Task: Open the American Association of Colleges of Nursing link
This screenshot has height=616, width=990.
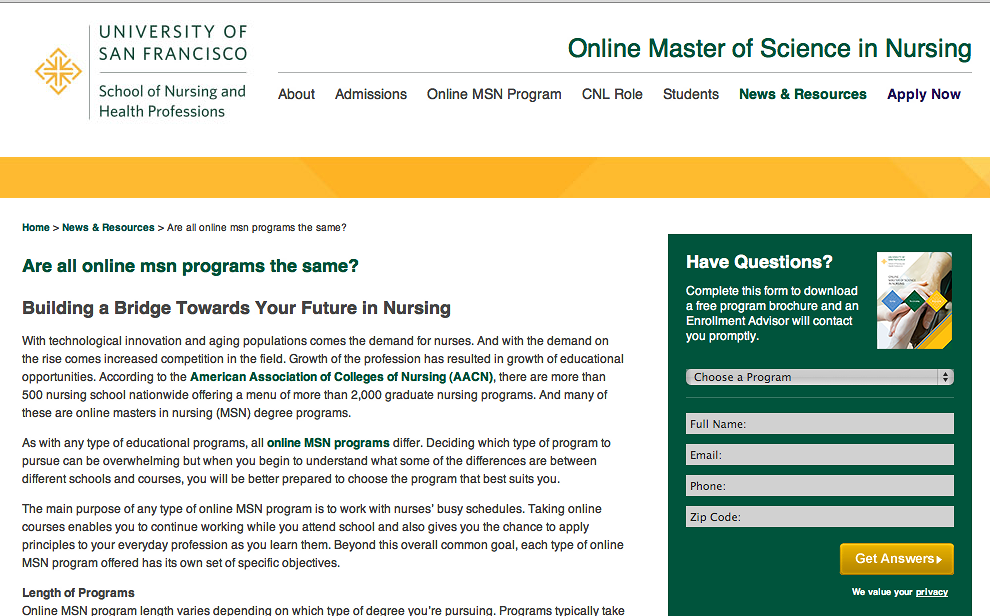Action: click(342, 377)
